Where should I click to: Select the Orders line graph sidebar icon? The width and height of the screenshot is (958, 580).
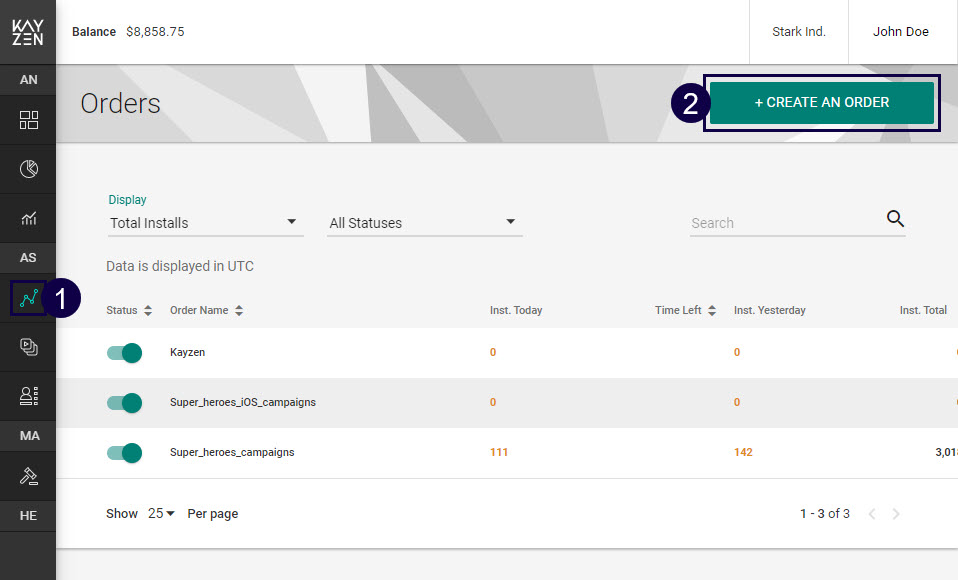(29, 298)
